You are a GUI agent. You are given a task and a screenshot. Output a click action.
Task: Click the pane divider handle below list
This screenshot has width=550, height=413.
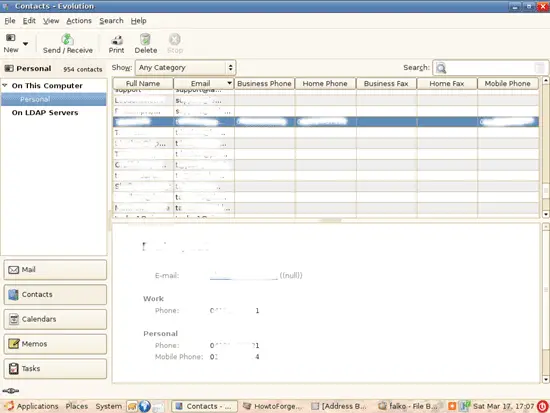[331, 221]
